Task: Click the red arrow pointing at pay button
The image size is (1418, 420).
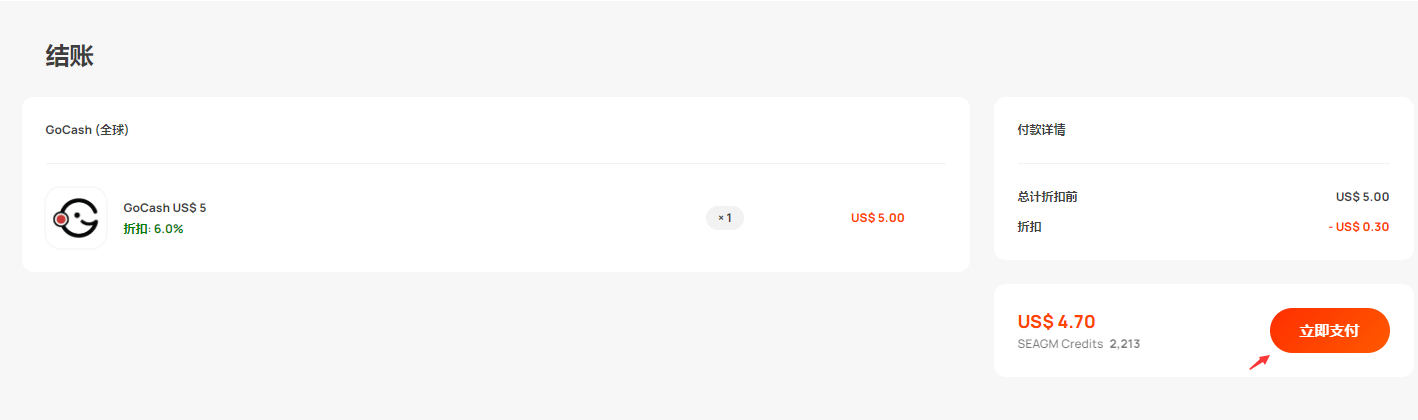Action: (x=1260, y=362)
